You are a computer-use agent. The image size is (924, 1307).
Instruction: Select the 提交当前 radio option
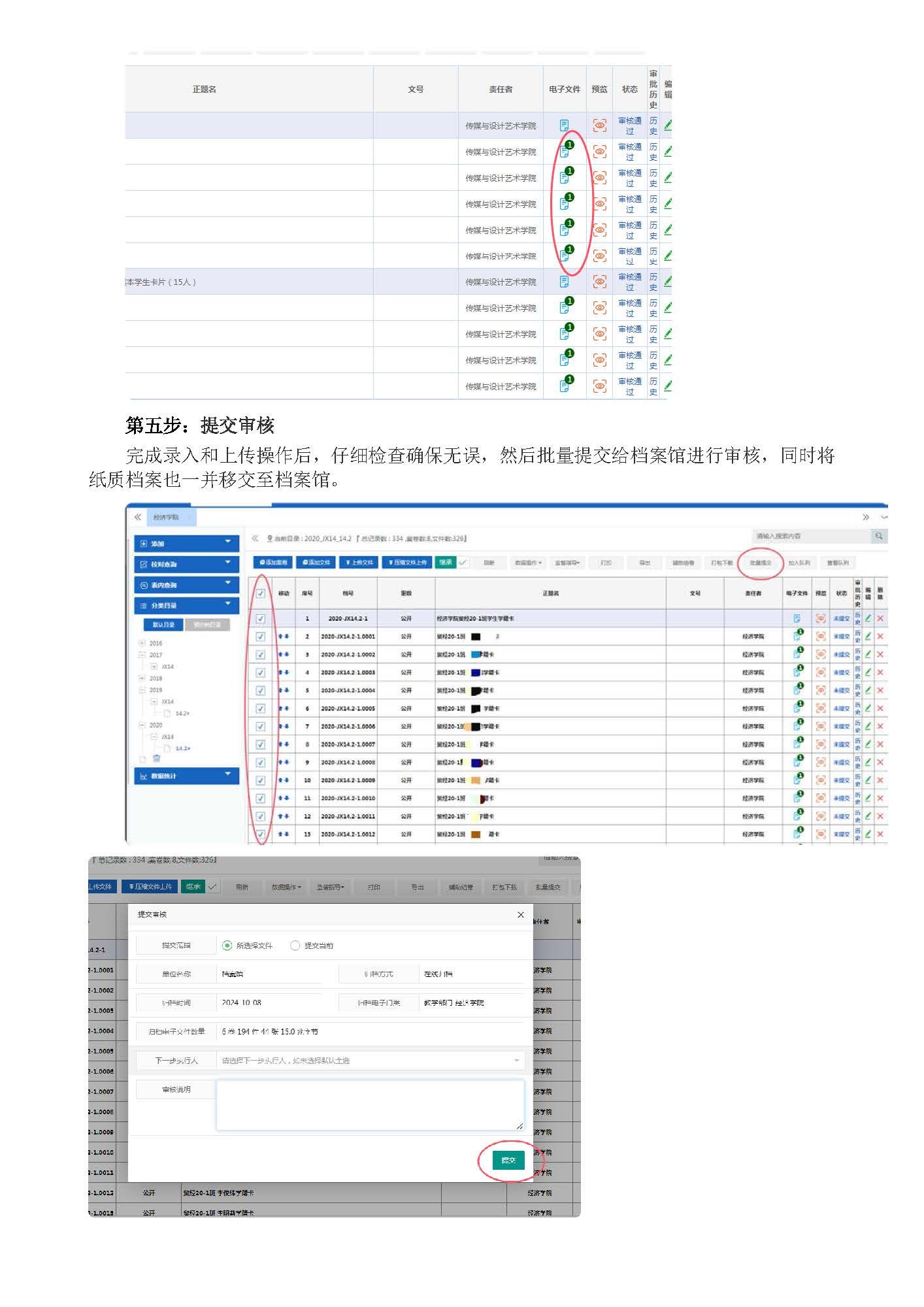(295, 946)
